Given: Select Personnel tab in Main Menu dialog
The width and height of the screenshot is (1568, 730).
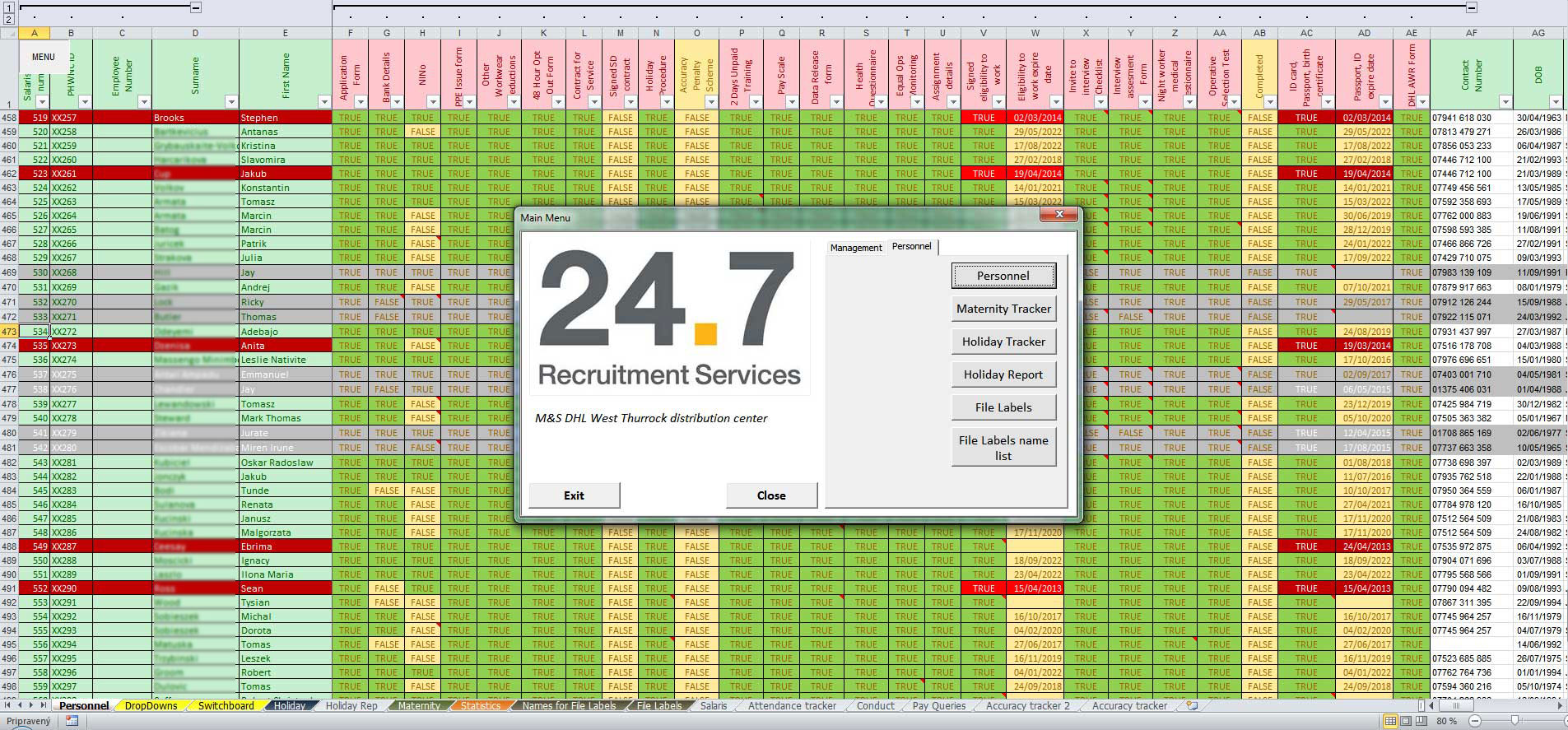Looking at the screenshot, I should (912, 246).
